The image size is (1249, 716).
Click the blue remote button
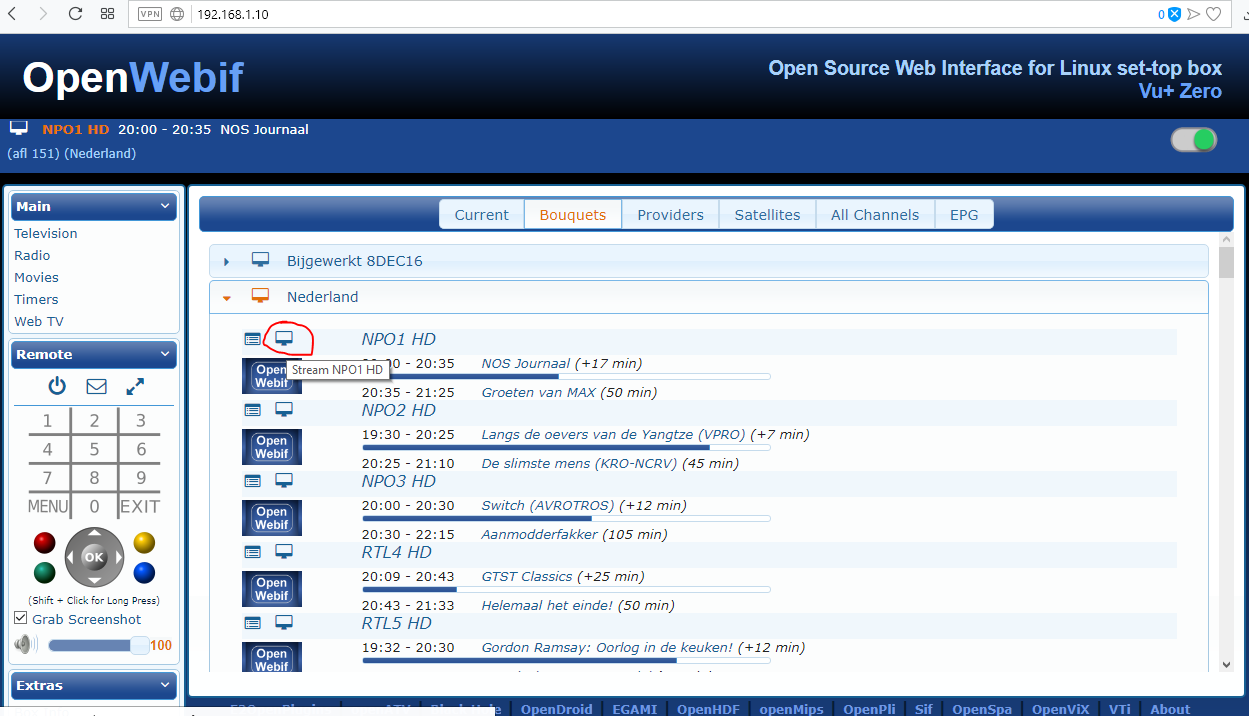(x=144, y=573)
